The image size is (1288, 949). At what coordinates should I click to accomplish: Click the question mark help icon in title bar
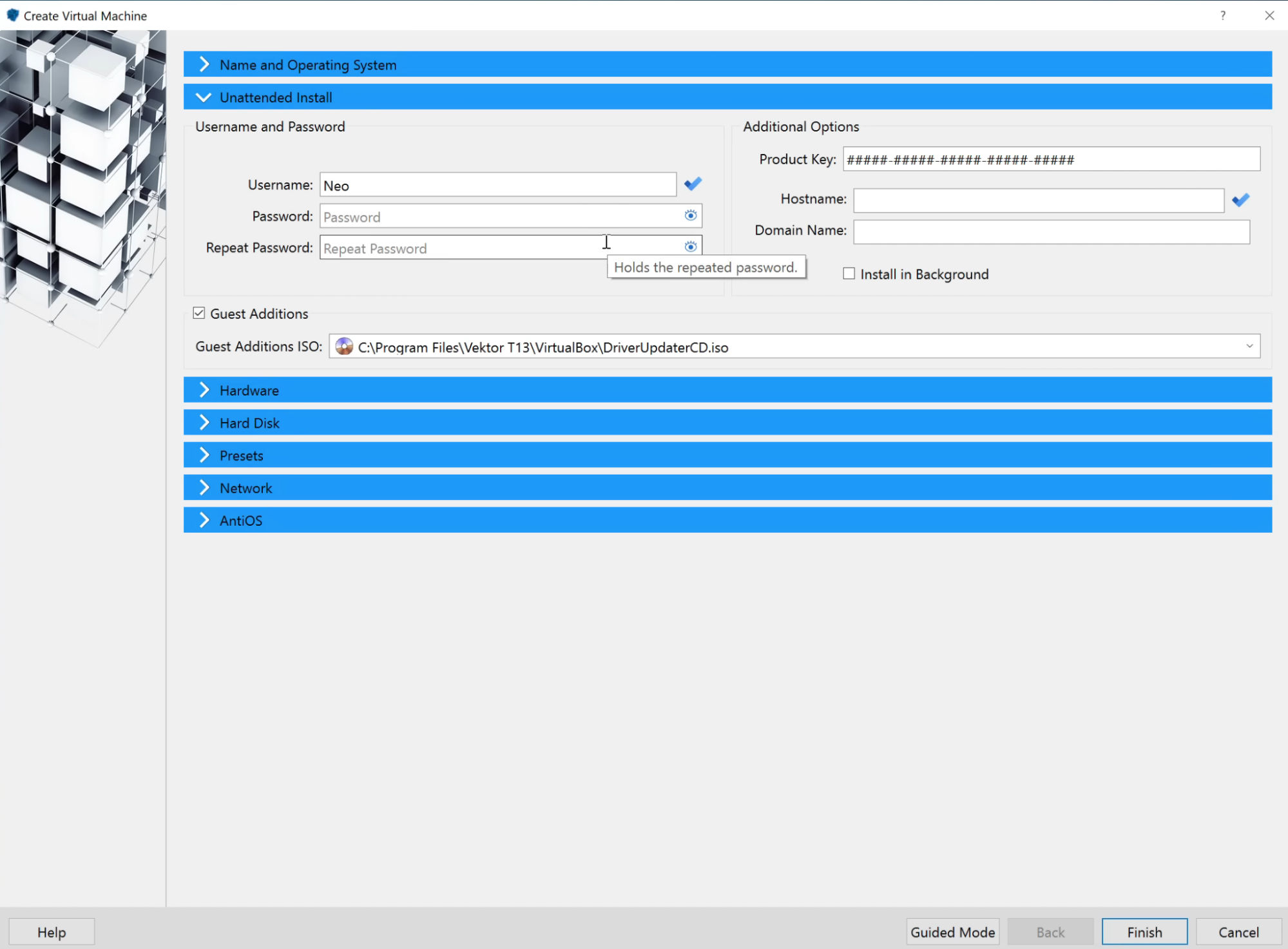[x=1222, y=15]
